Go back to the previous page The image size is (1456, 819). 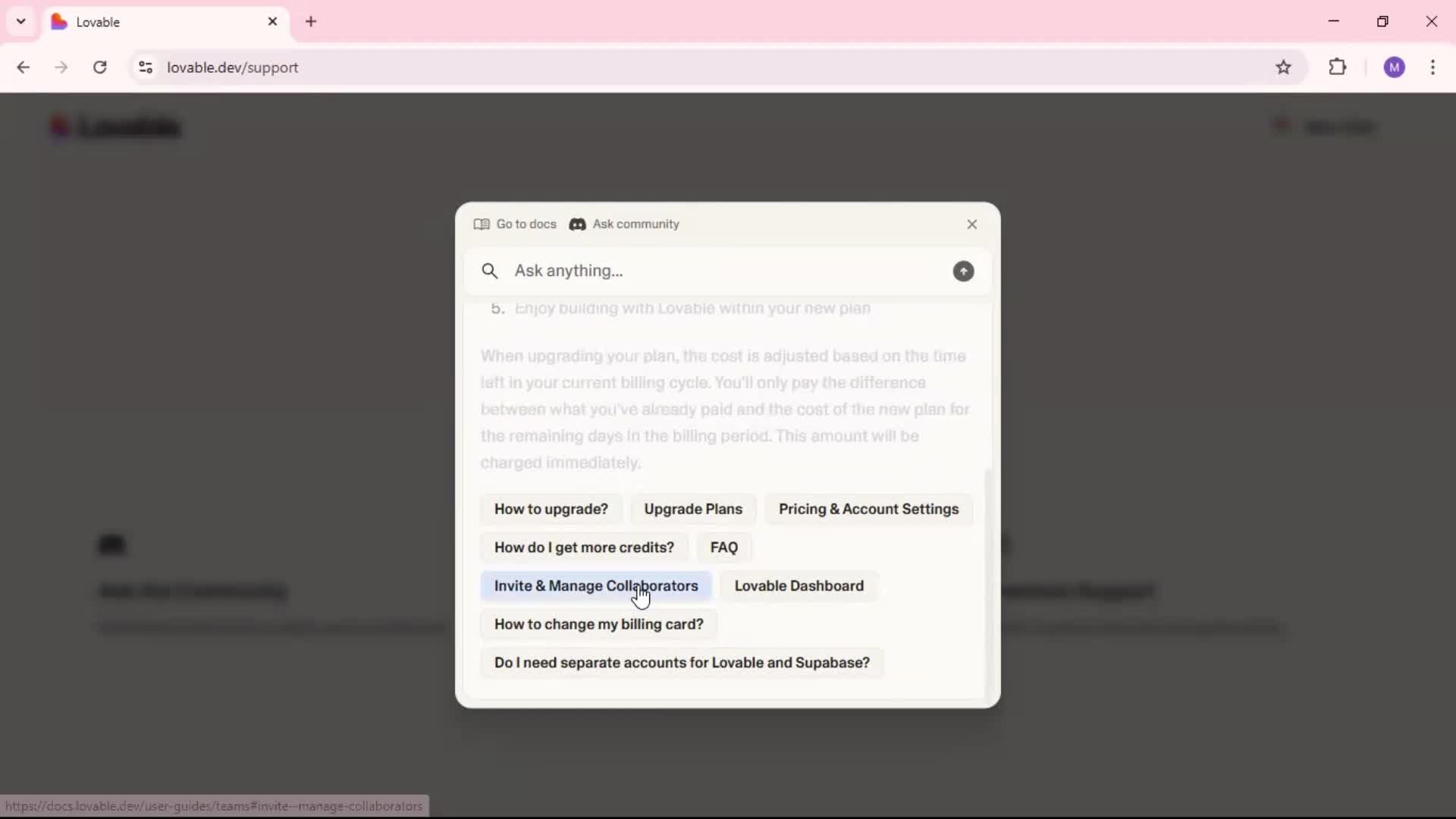[x=24, y=67]
